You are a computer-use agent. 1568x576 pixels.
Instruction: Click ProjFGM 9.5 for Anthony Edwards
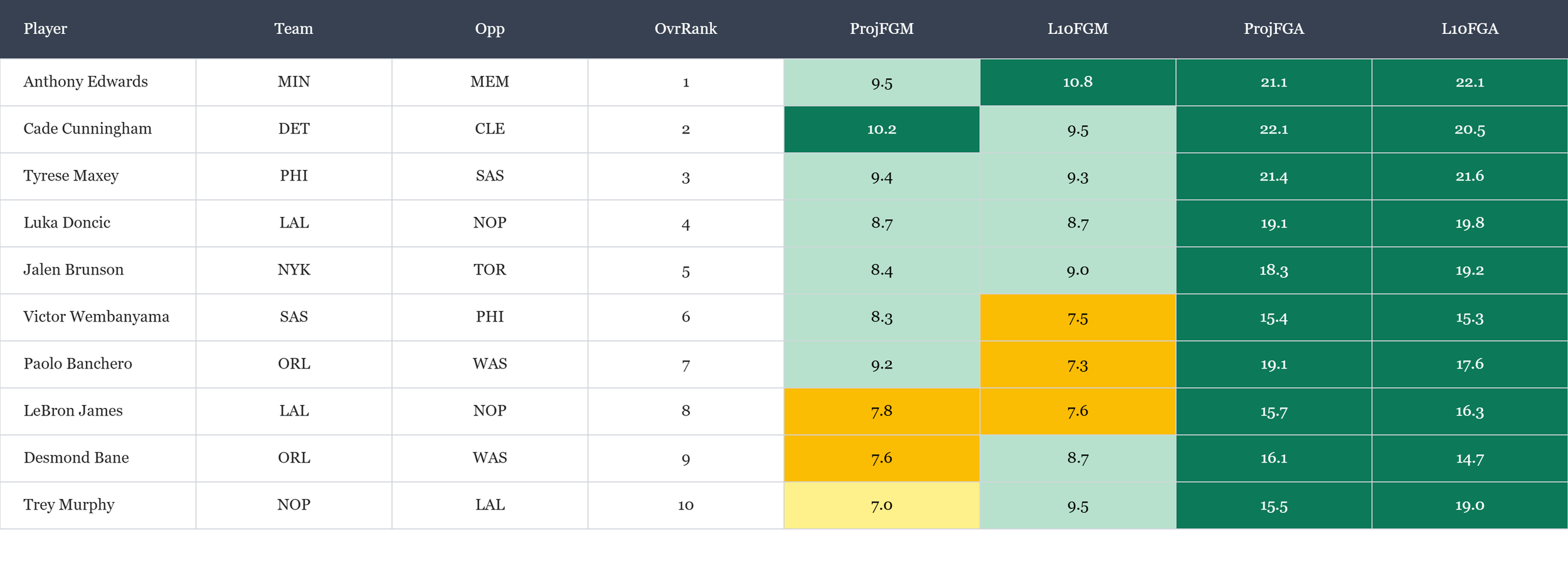[x=881, y=82]
